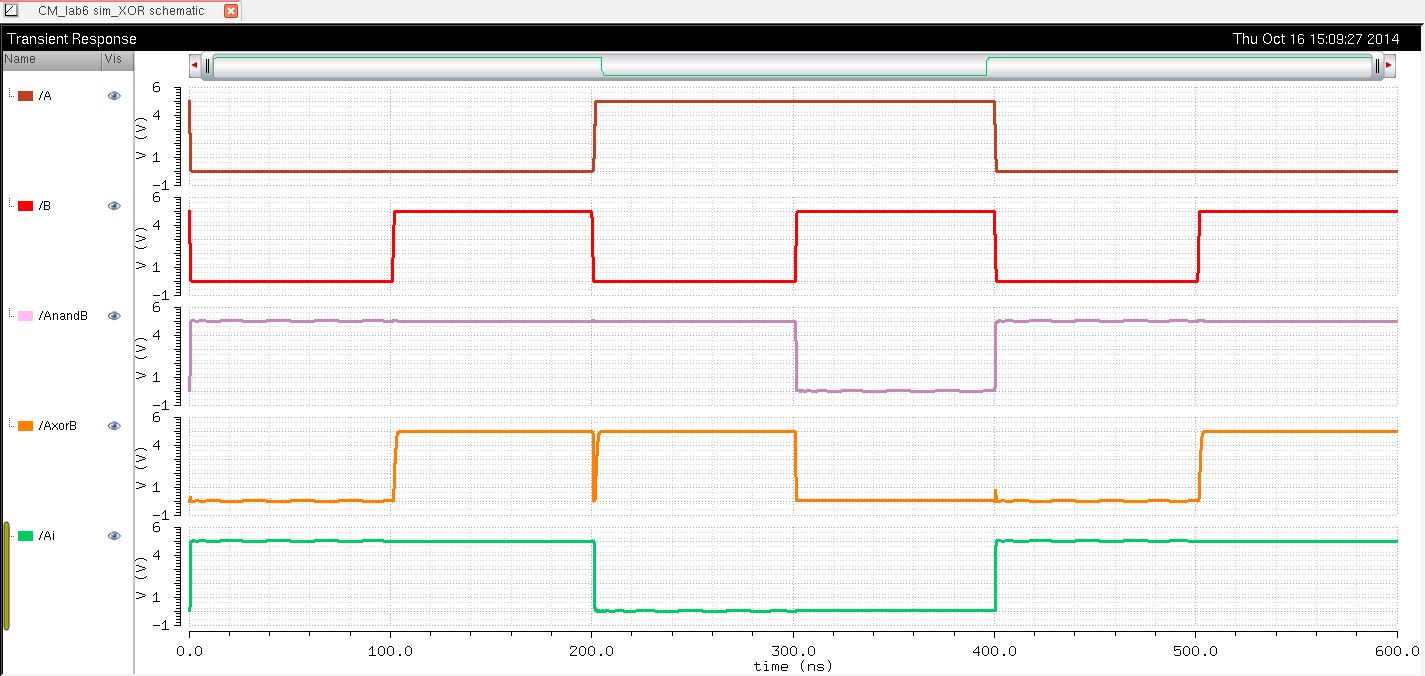The height and width of the screenshot is (676, 1425).
Task: Toggle visibility of the /Ai signal
Action: coord(114,535)
